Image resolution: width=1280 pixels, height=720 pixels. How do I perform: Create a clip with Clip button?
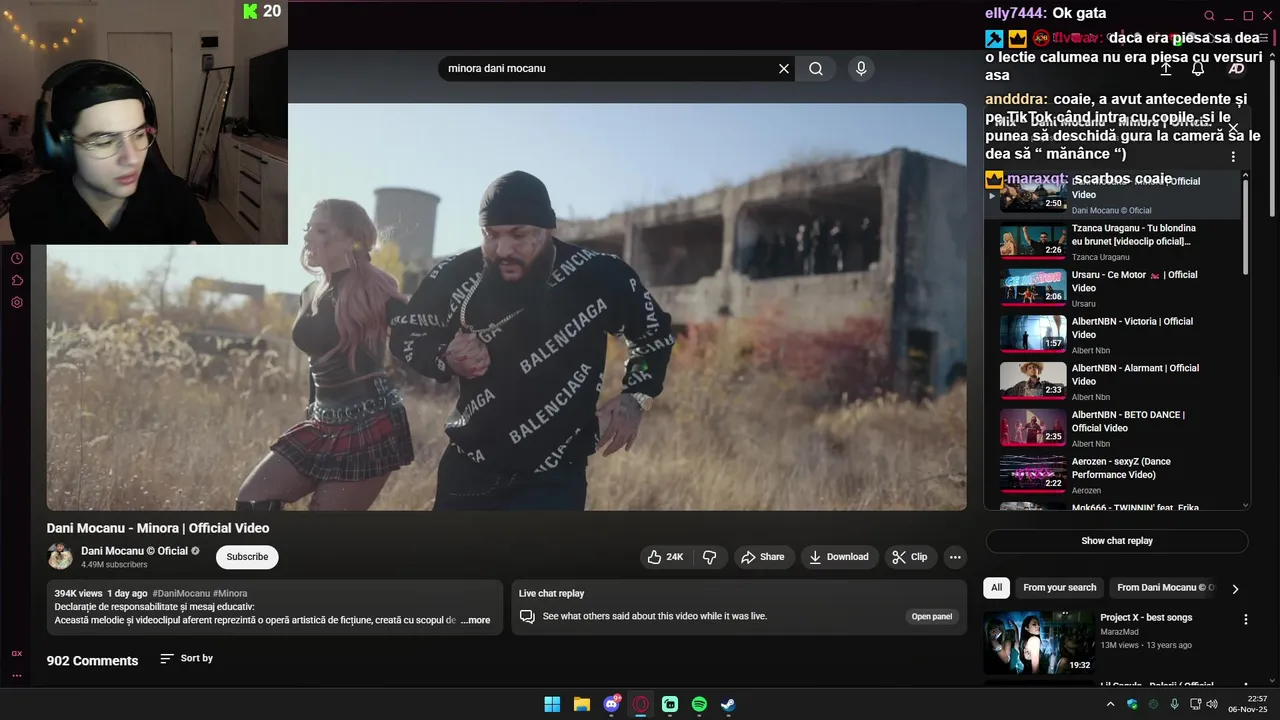(x=910, y=557)
